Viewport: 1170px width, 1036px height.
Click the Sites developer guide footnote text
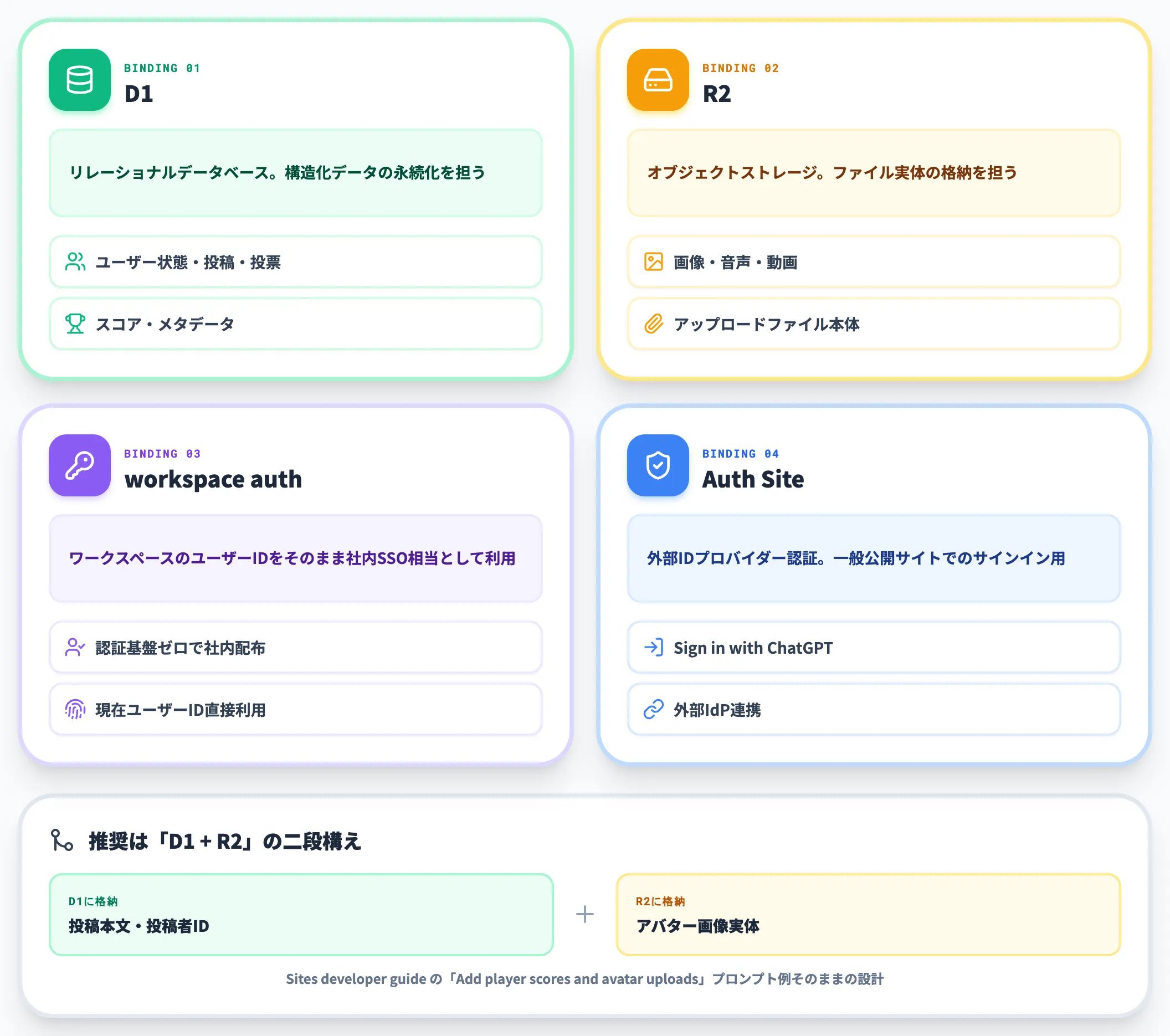(x=584, y=979)
